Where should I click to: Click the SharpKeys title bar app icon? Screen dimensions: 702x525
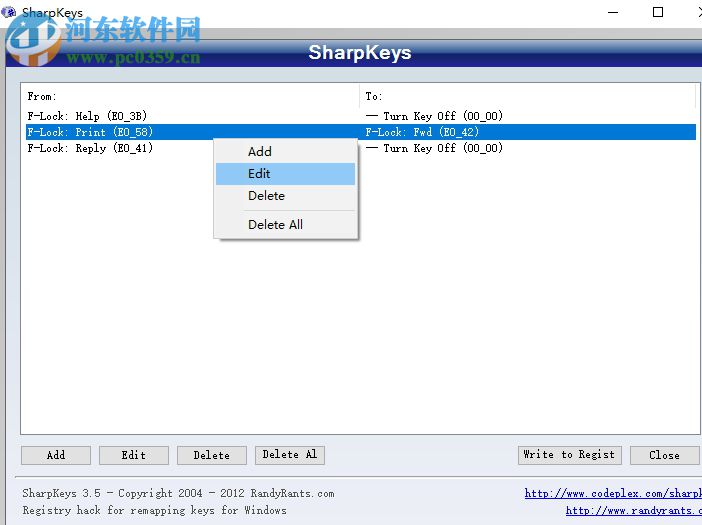click(x=9, y=11)
